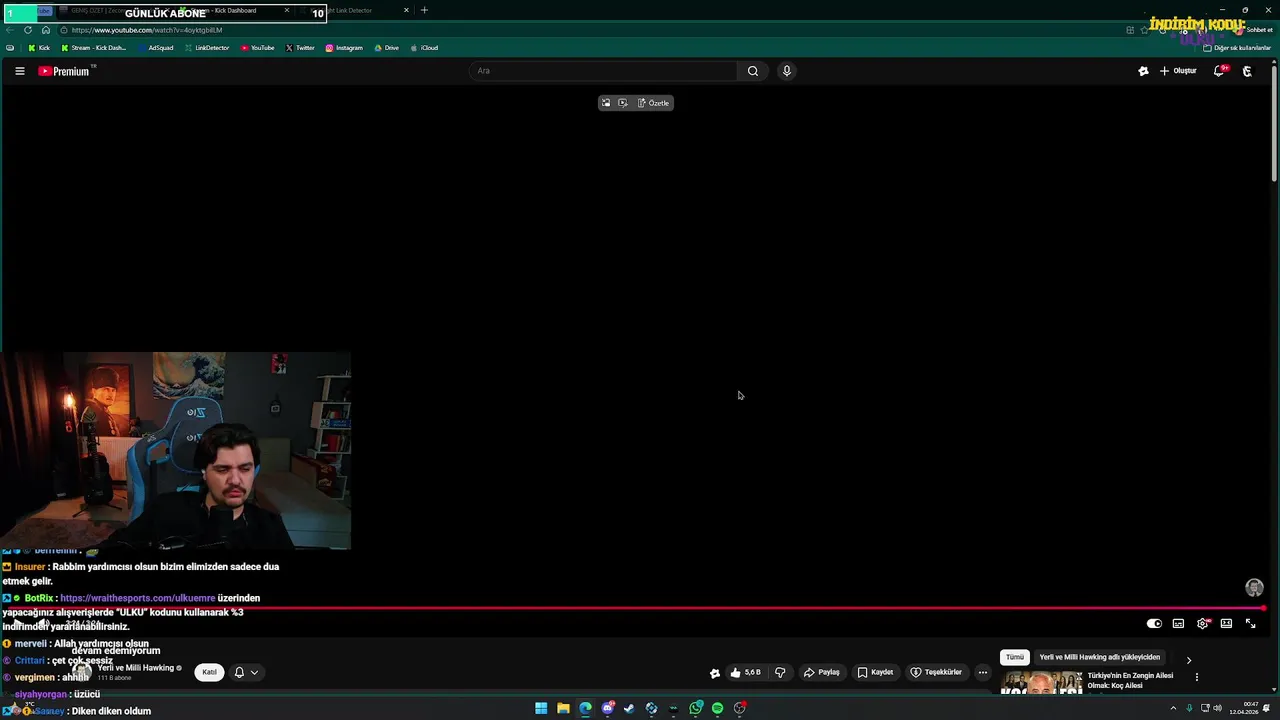Open the Twitter bookmark
1280x720 pixels.
point(300,48)
